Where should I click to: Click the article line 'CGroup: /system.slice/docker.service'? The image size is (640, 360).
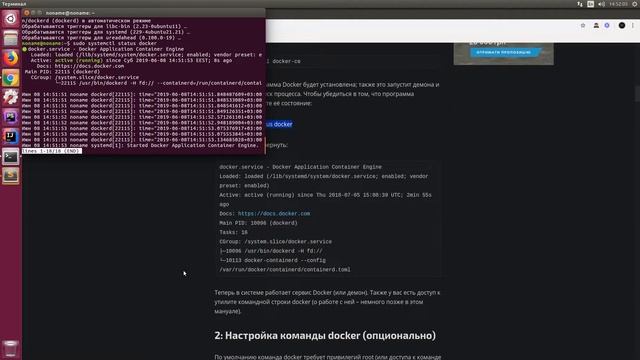coord(276,242)
